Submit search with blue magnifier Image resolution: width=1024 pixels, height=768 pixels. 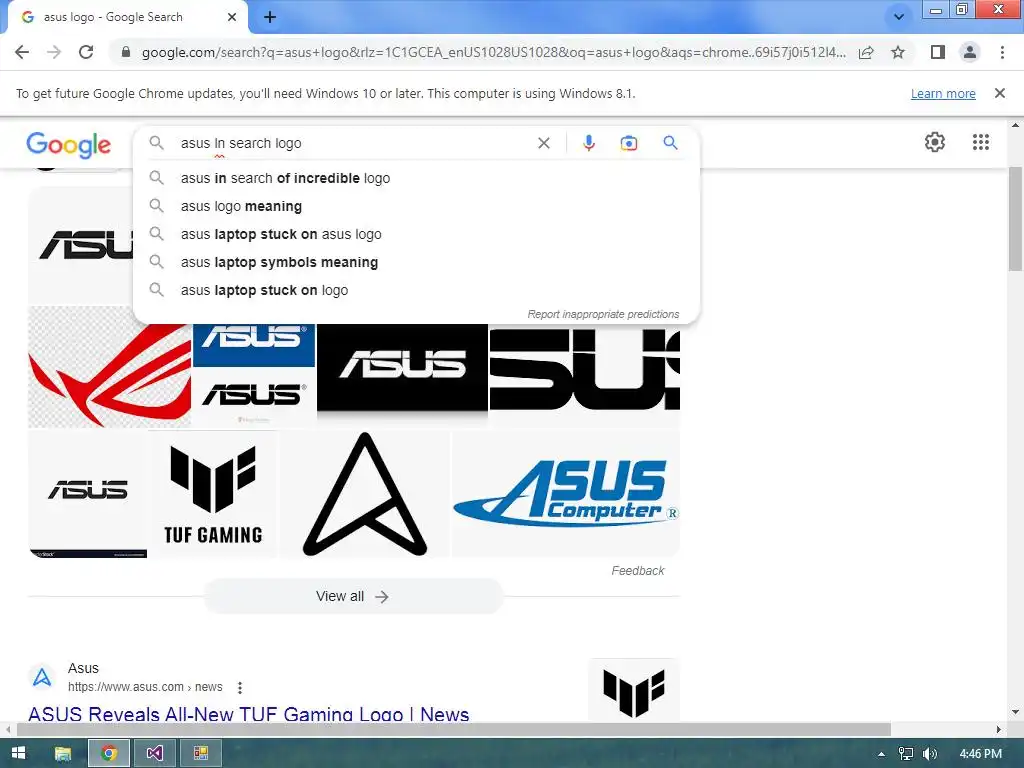tap(671, 142)
